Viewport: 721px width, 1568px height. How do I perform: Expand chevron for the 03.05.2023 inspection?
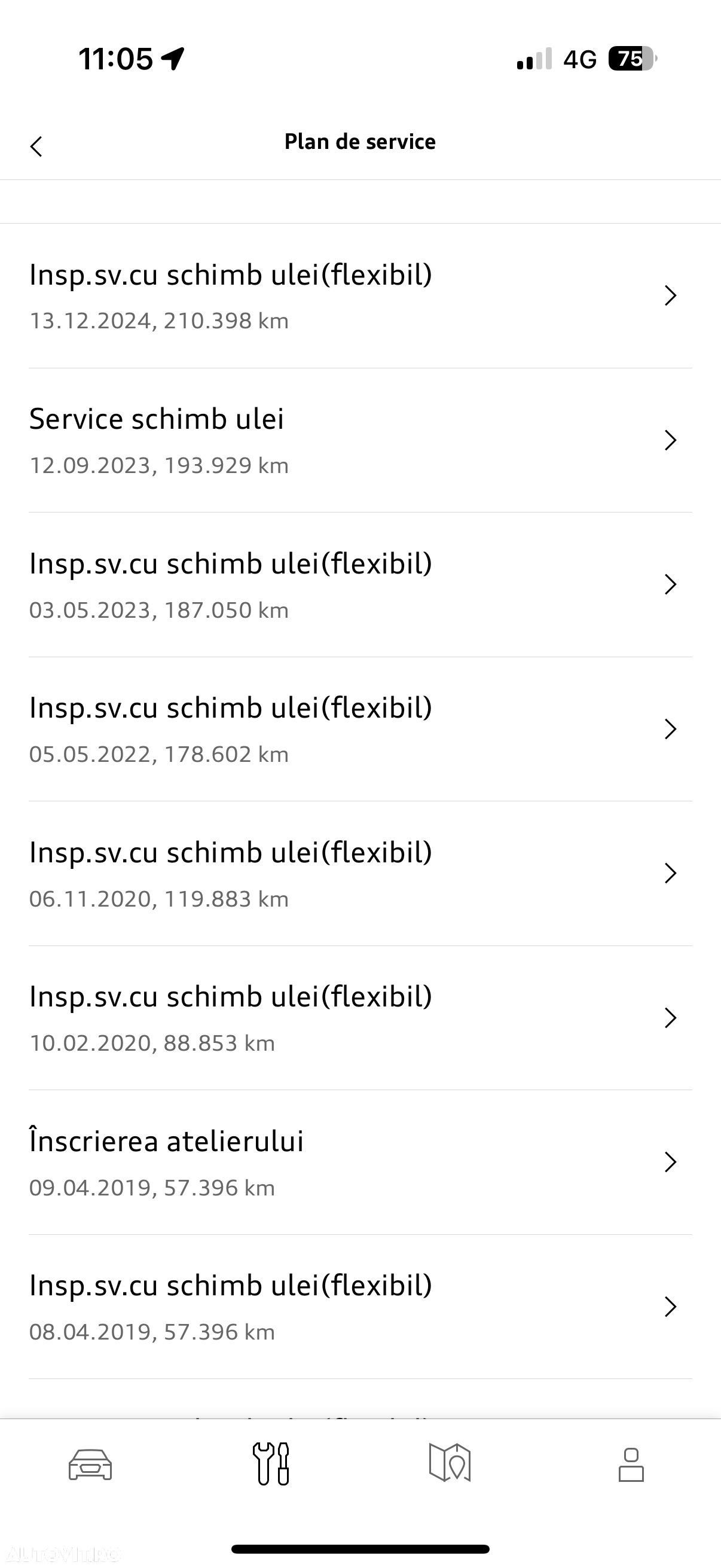point(671,584)
